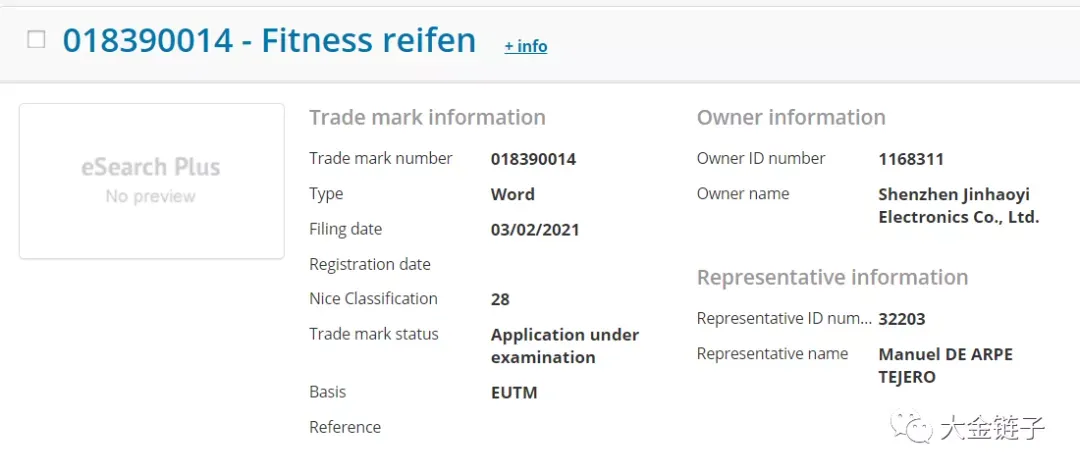This screenshot has width=1080, height=475.
Task: Select Owner ID number 1168311
Action: 911,159
